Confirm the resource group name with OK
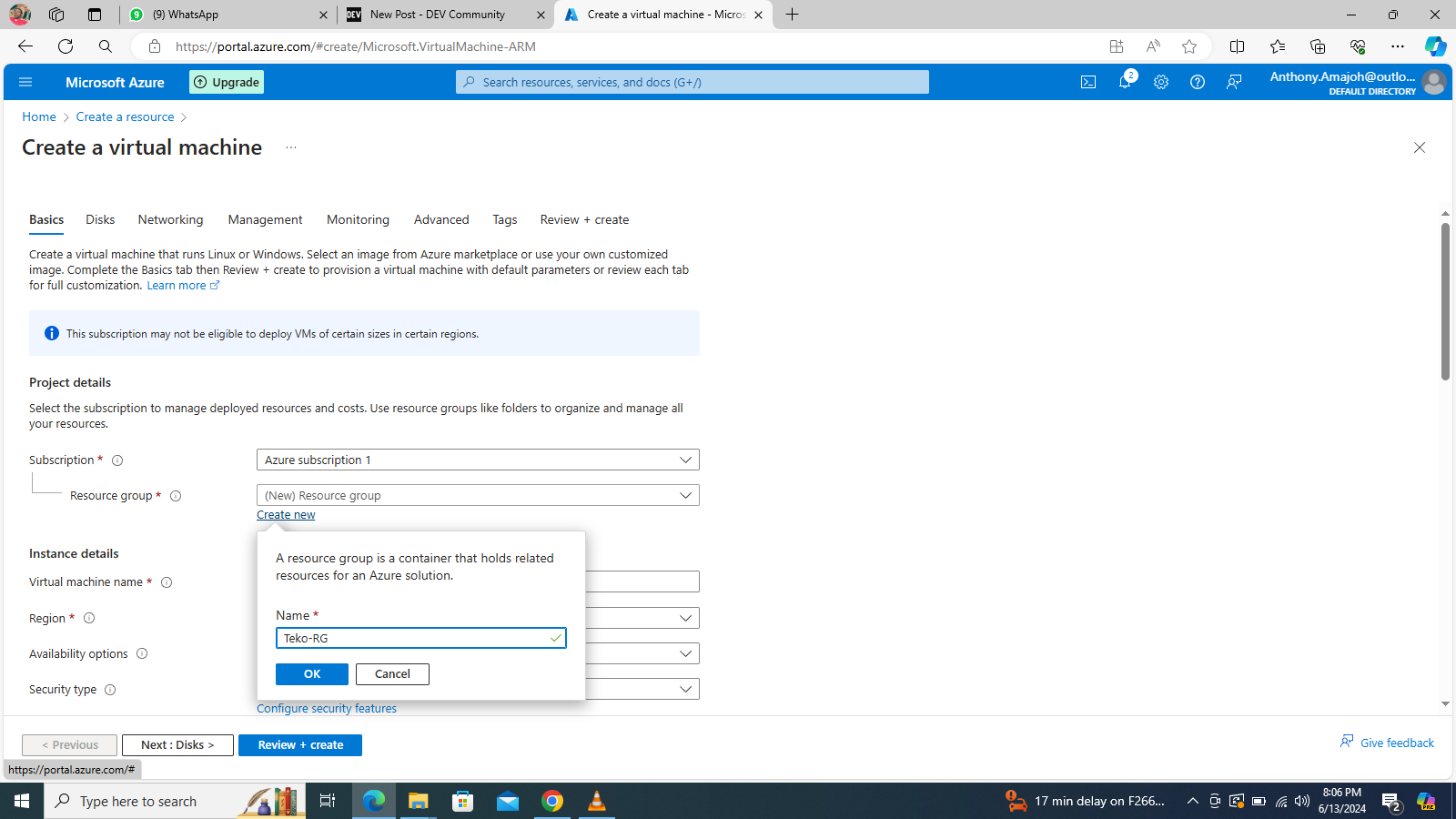The height and width of the screenshot is (819, 1456). 312,674
